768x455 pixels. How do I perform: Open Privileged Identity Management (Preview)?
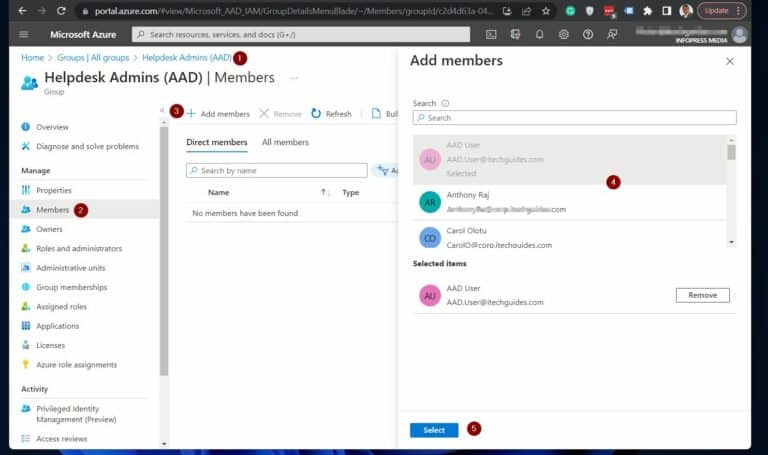(x=76, y=414)
